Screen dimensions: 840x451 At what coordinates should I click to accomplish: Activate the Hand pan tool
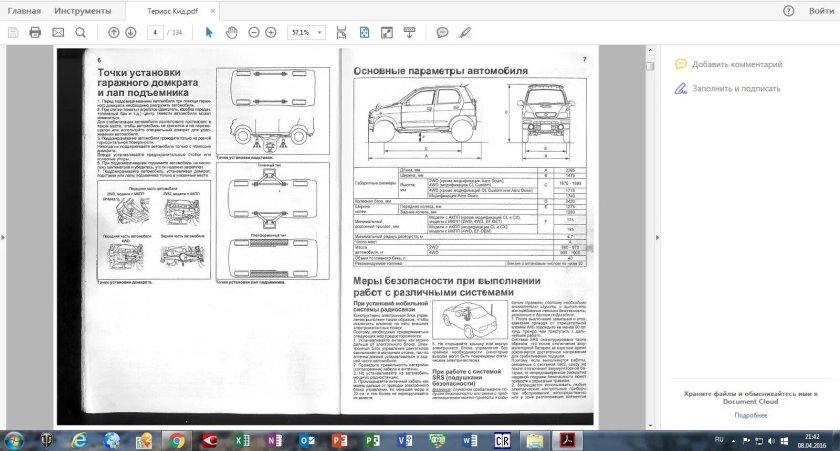pos(231,32)
